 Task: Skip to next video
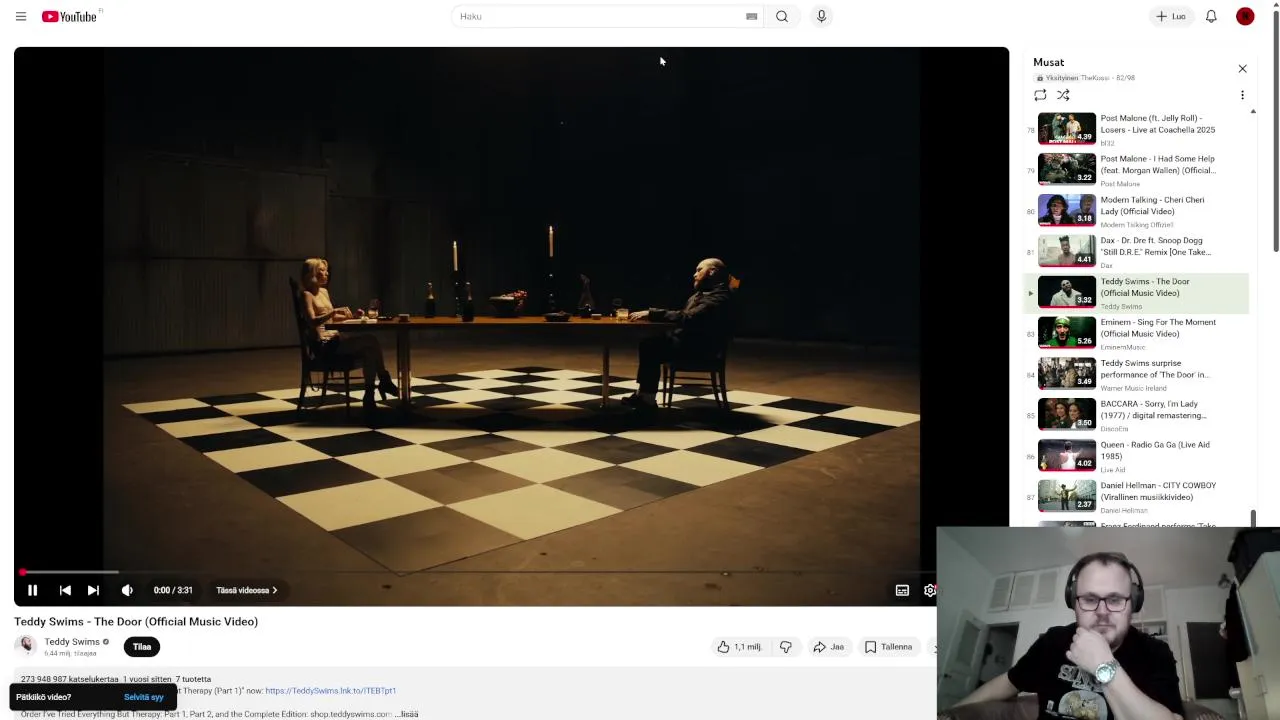93,590
